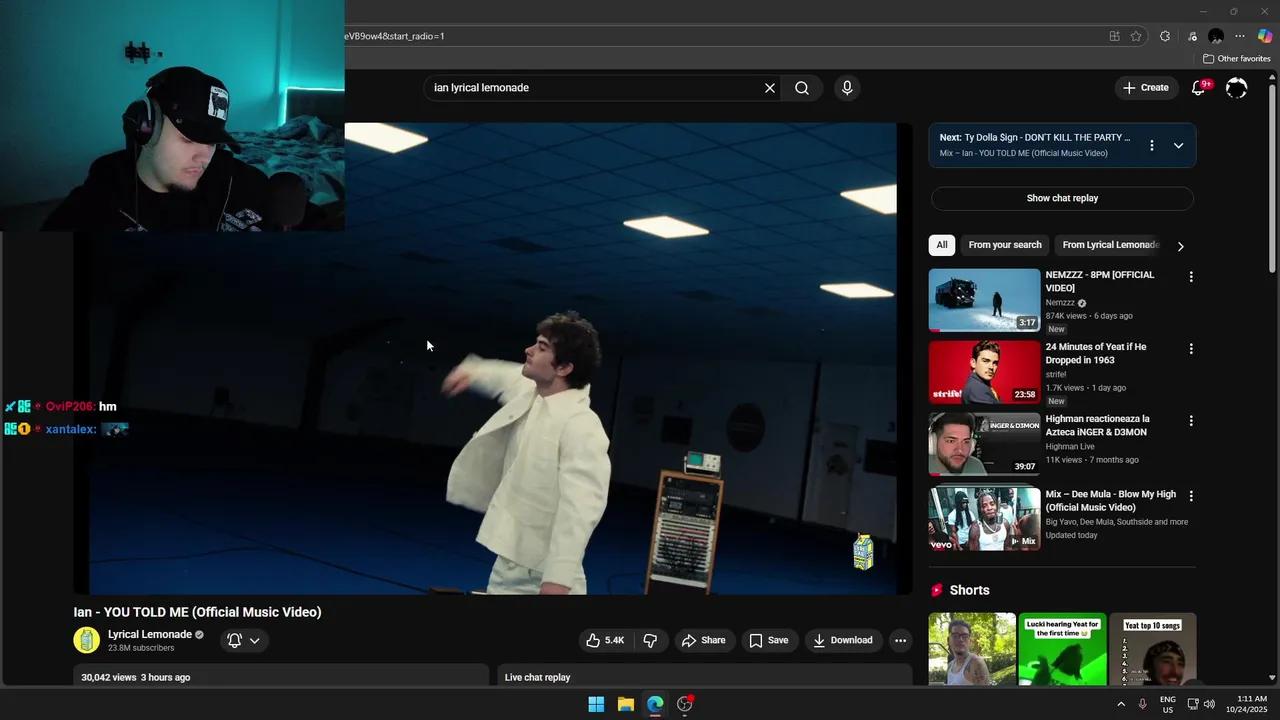Viewport: 1280px width, 720px height.
Task: Select the From your search chip
Action: click(x=1005, y=245)
